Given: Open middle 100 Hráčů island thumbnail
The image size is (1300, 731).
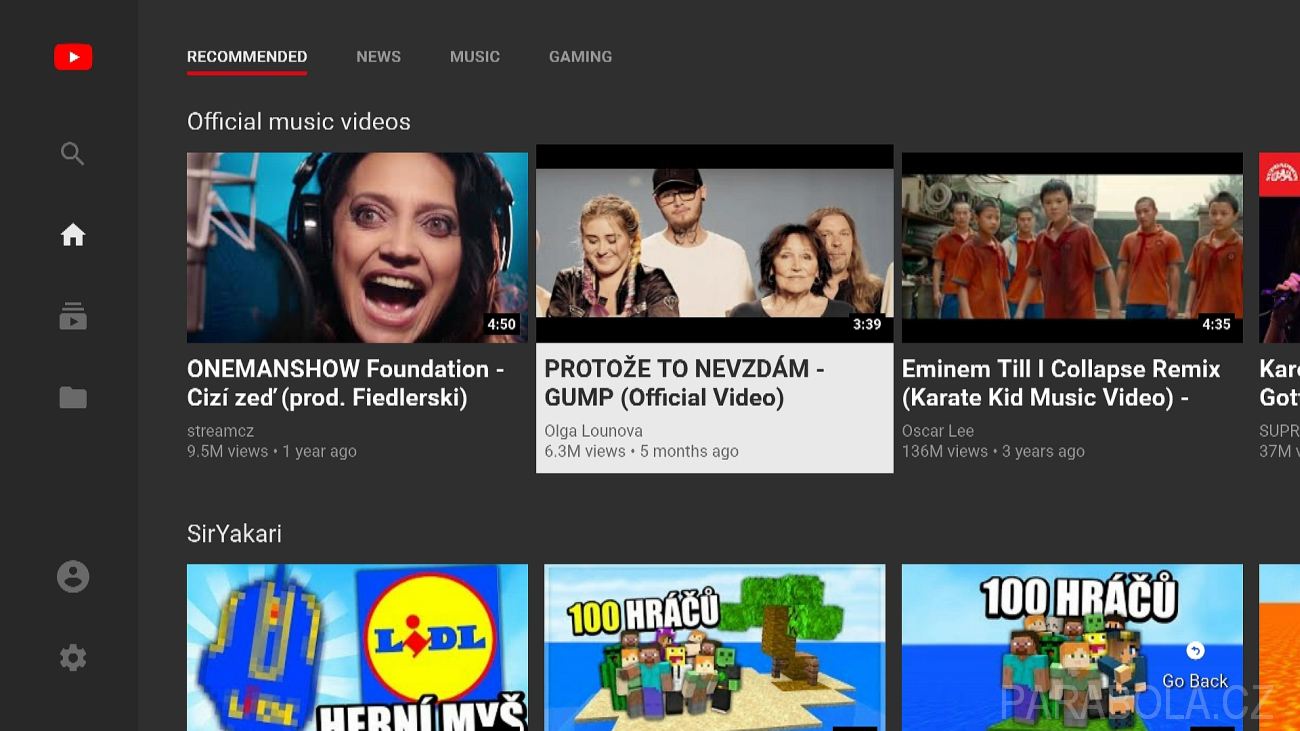Looking at the screenshot, I should [715, 647].
